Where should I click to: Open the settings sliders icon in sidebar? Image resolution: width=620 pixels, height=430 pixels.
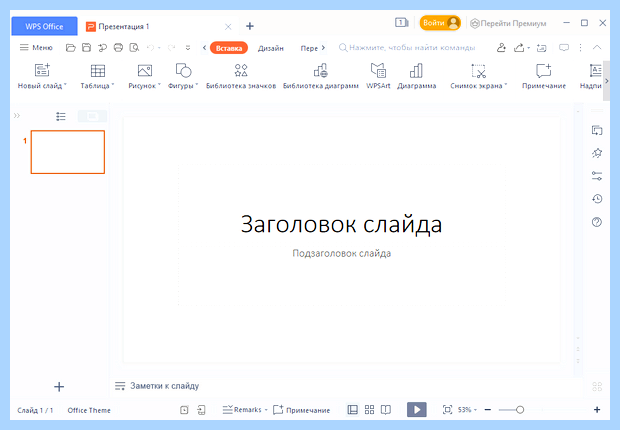point(597,176)
